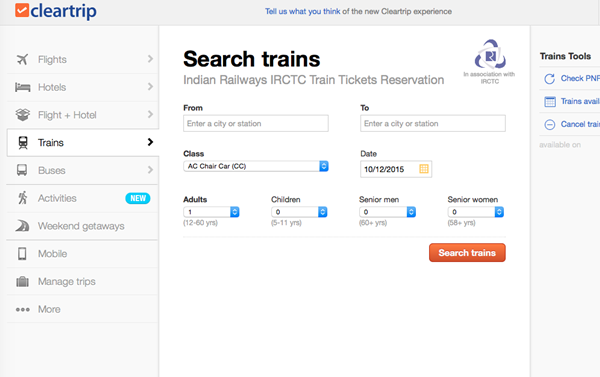
Task: Open the Children count dropdown
Action: click(299, 212)
